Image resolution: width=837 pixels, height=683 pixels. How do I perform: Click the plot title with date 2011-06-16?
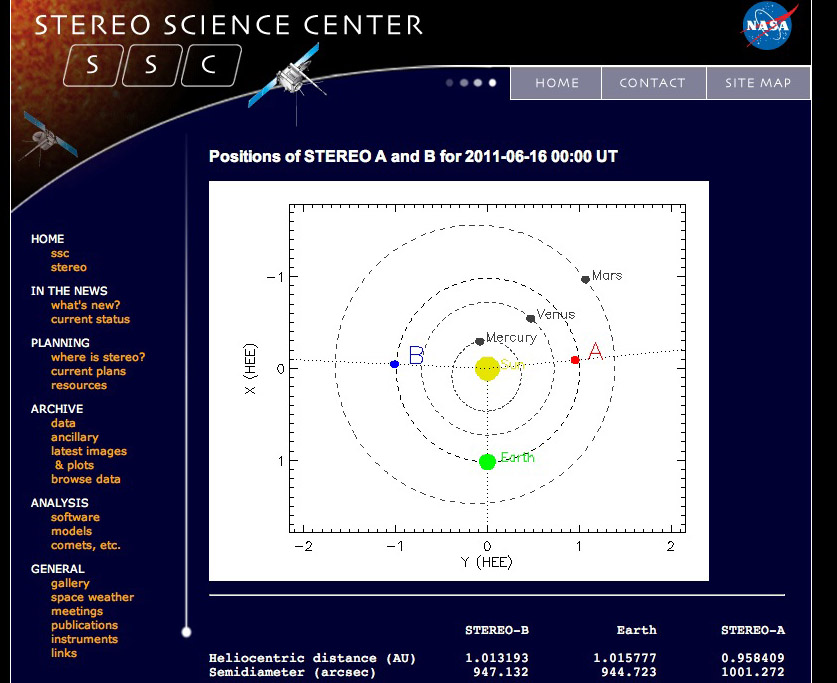click(413, 156)
